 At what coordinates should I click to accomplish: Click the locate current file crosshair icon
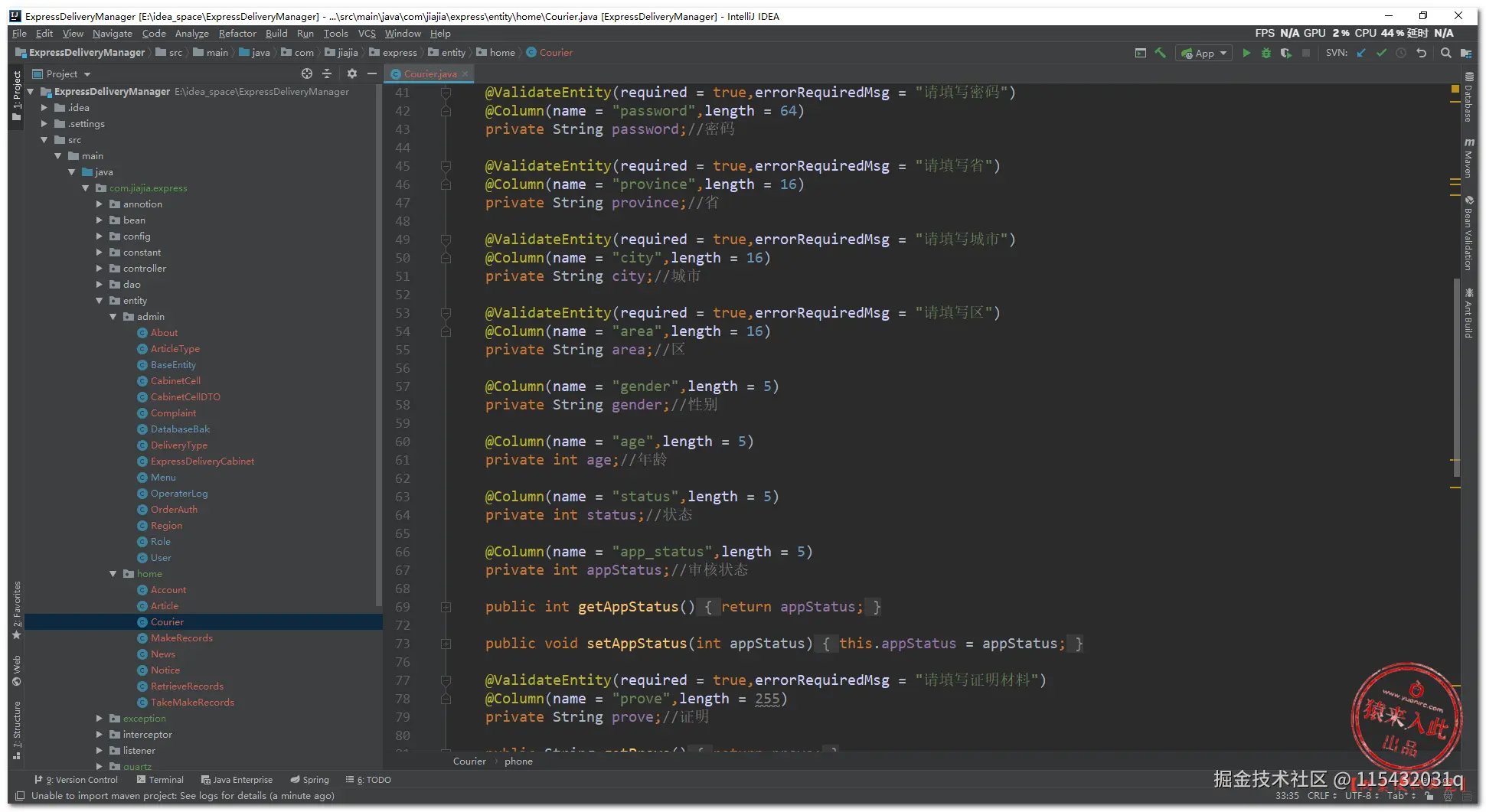pos(307,73)
